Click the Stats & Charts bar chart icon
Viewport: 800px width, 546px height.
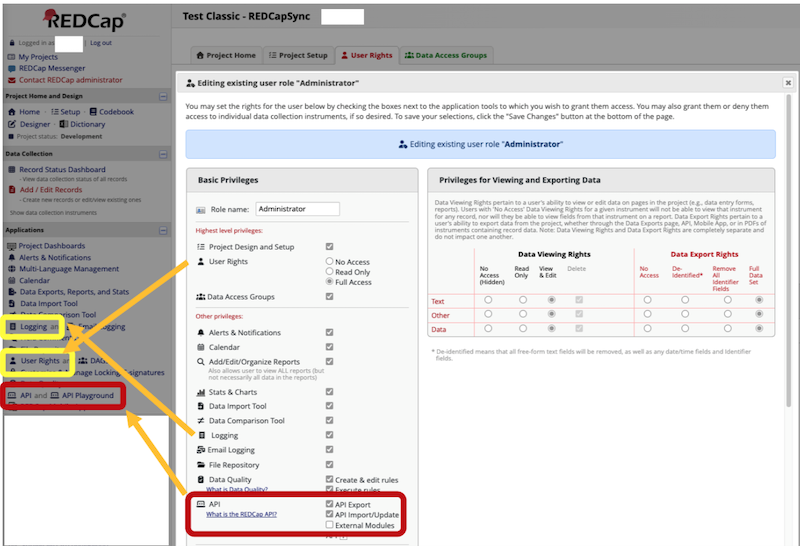[201, 392]
